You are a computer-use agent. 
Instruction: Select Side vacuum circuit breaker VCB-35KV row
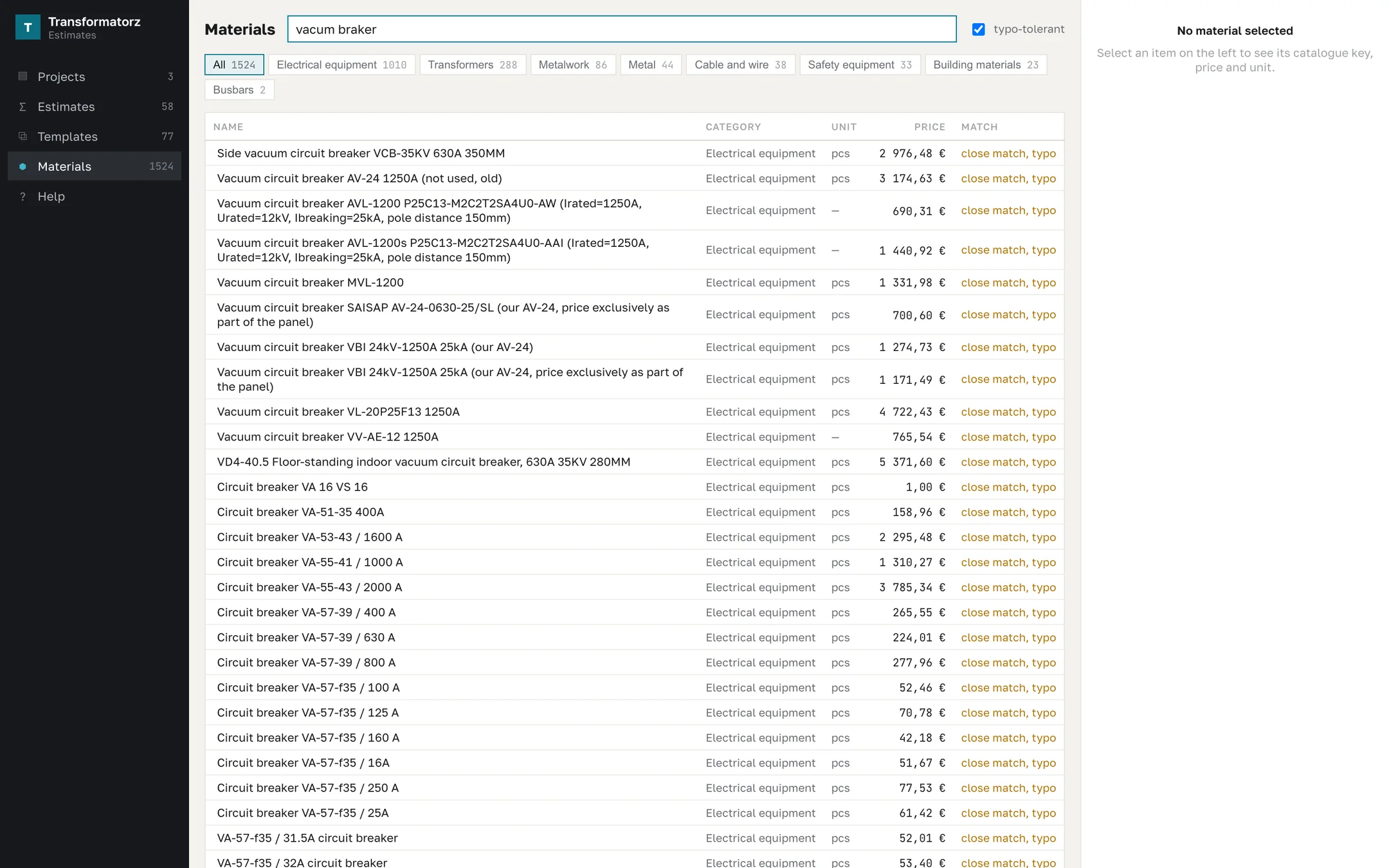pos(634,153)
